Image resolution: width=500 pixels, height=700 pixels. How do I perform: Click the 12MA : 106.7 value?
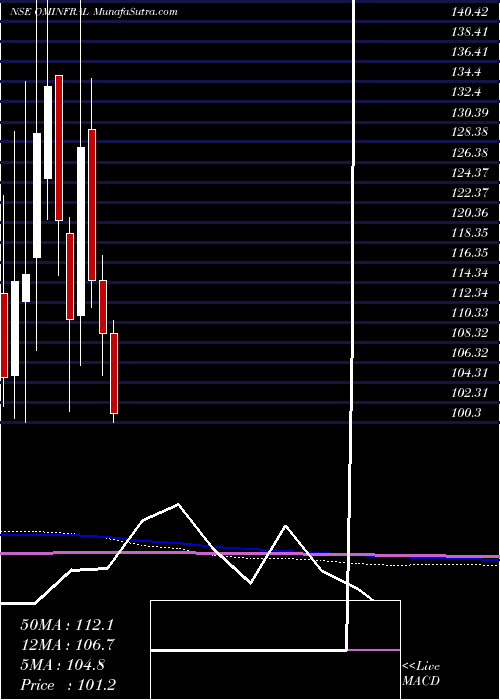click(67, 645)
